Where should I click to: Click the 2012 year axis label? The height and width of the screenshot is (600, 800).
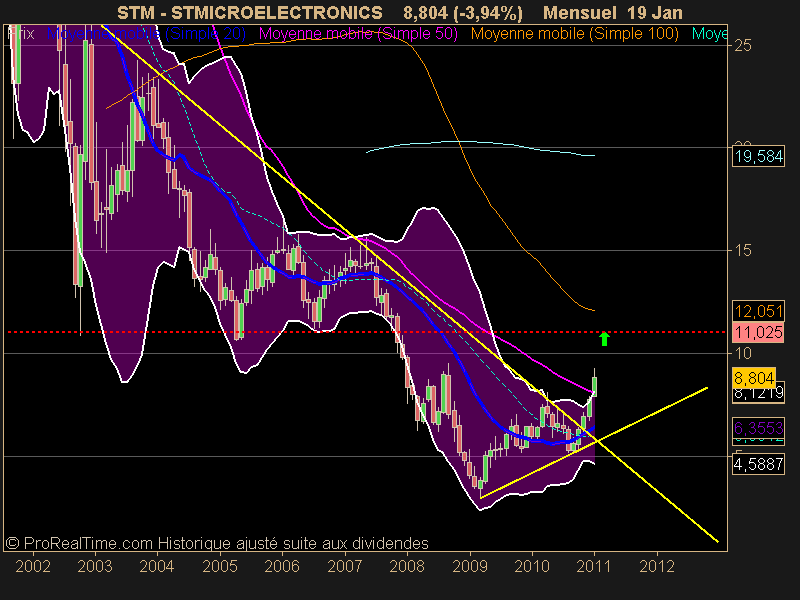coord(657,566)
